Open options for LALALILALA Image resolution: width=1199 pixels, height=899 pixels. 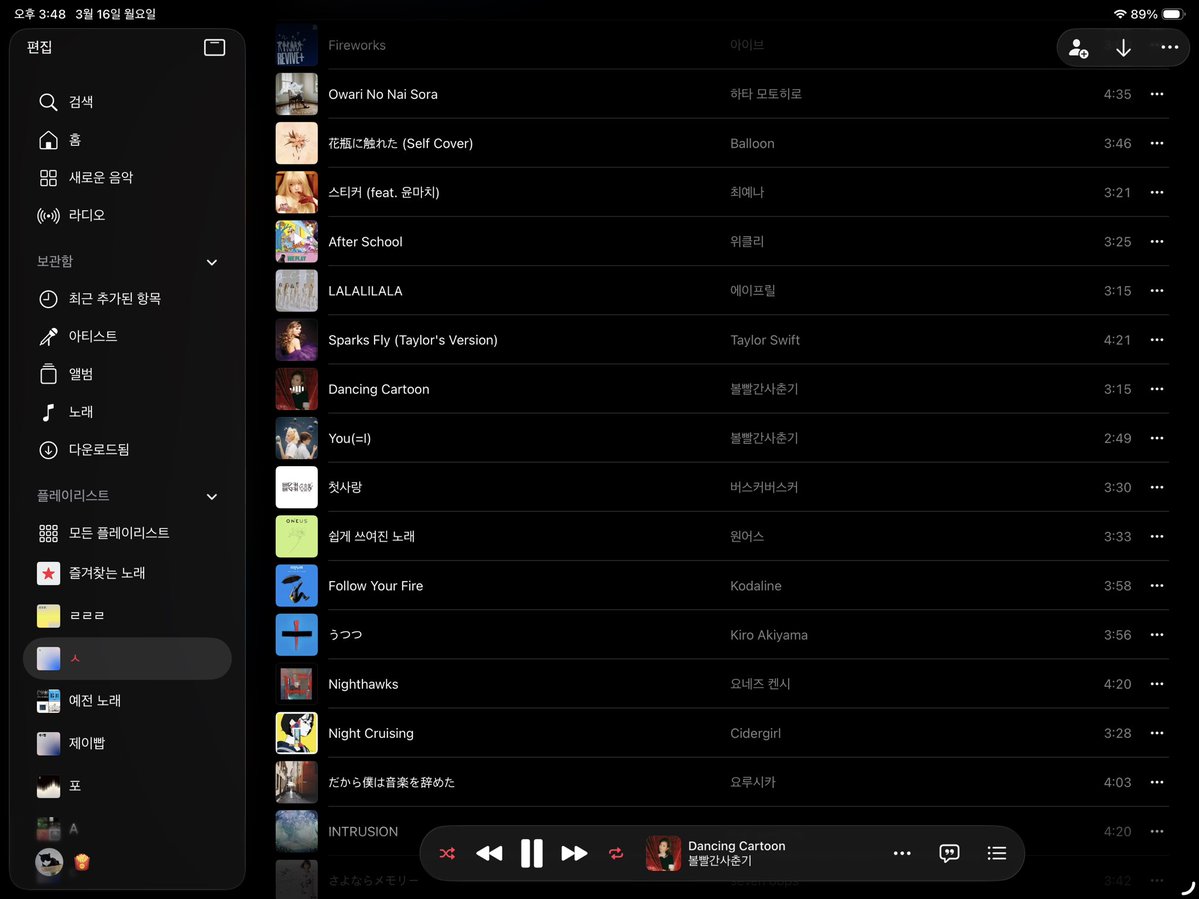(1156, 290)
